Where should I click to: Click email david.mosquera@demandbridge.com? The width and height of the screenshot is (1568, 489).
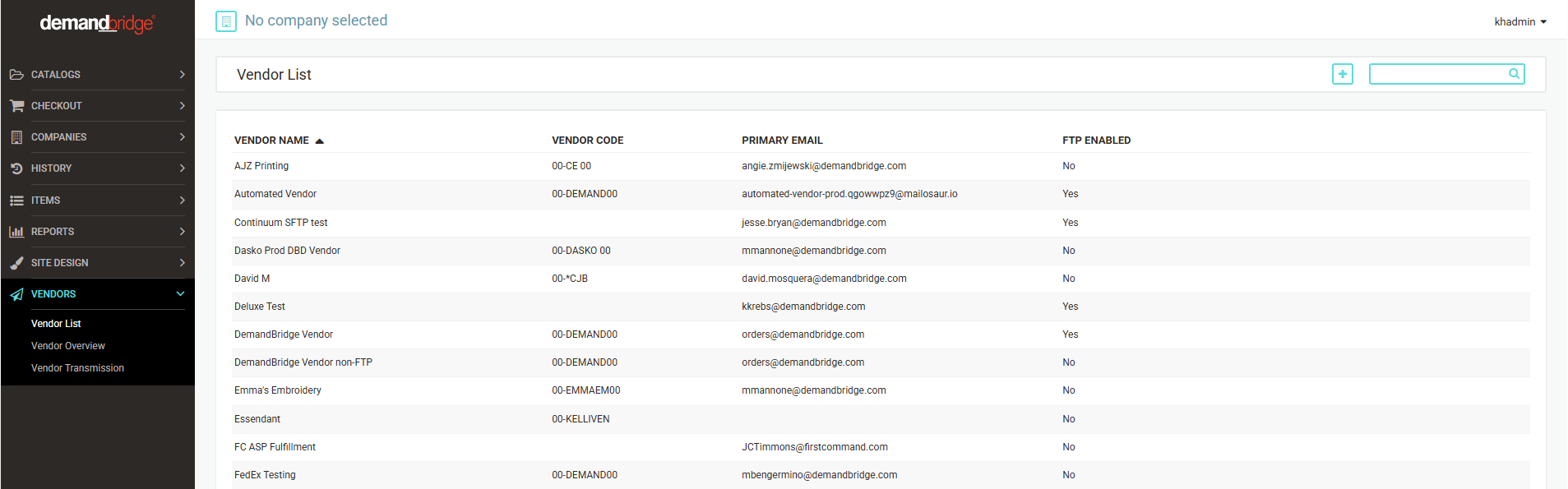coord(824,279)
